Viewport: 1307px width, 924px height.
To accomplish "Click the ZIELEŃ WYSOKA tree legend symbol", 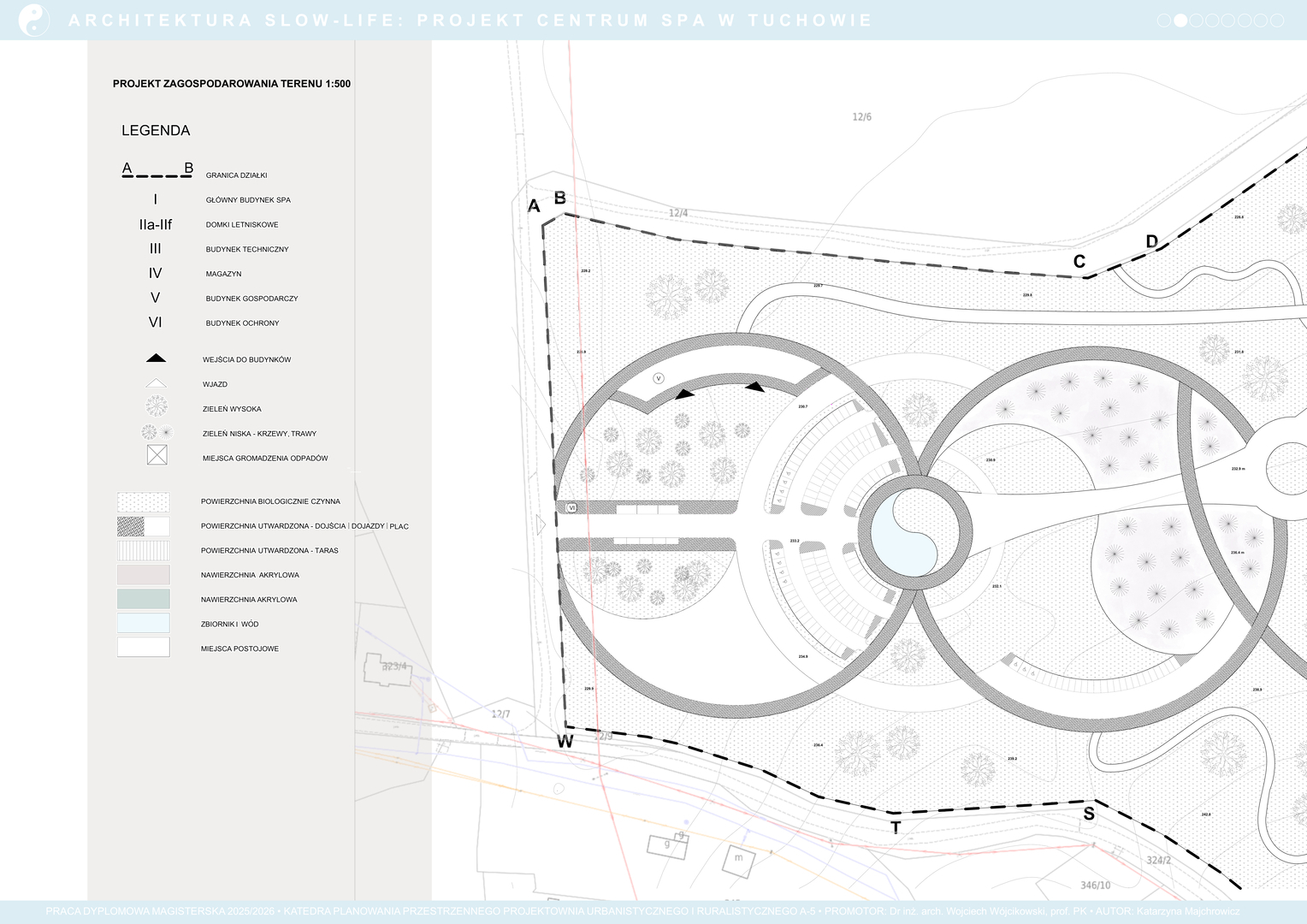I will [x=157, y=406].
